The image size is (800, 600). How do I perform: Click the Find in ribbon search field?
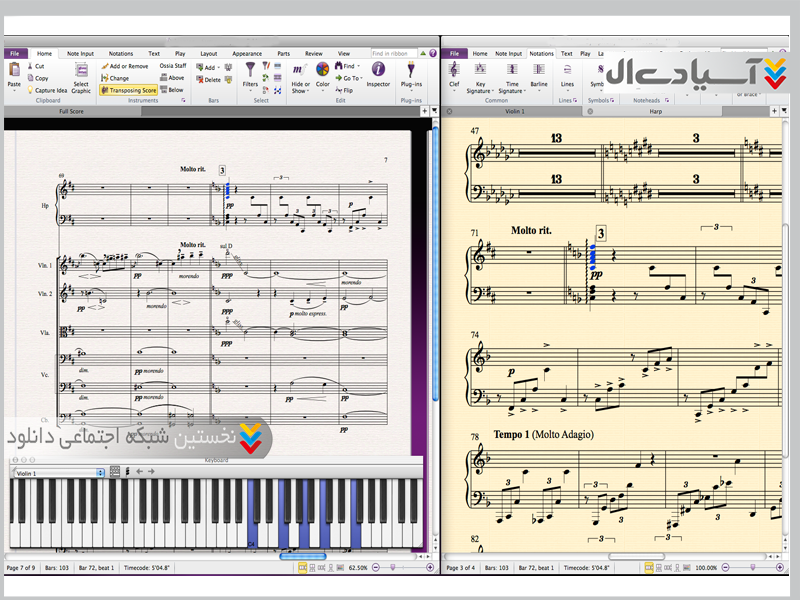tap(394, 54)
